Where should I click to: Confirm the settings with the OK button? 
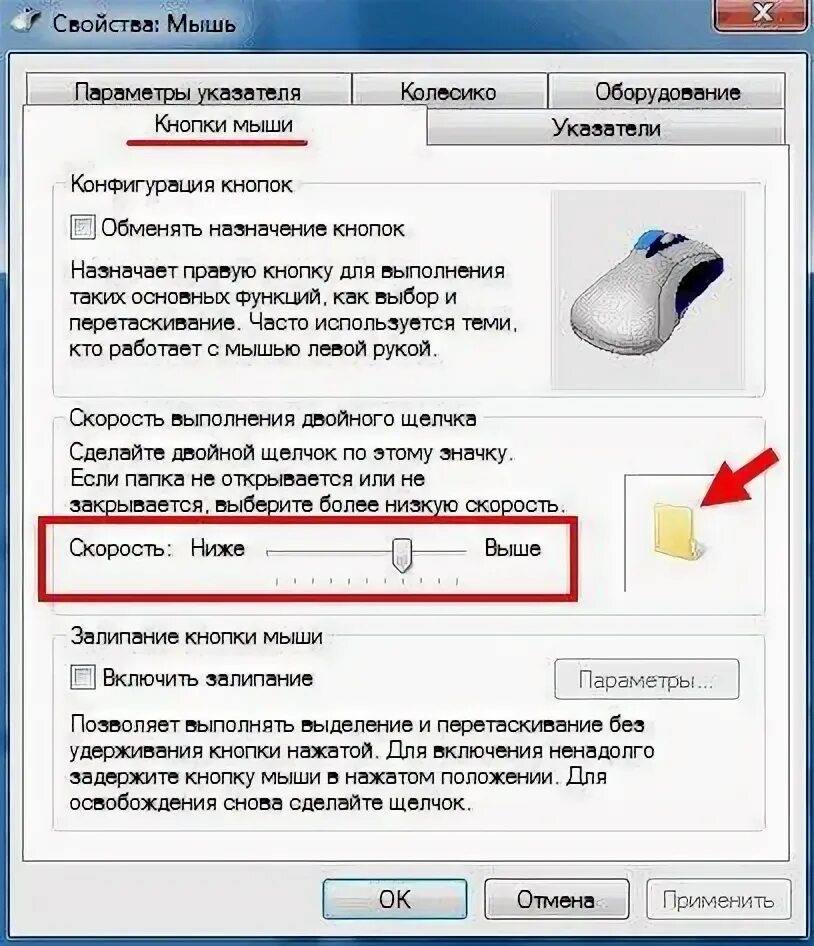[395, 899]
